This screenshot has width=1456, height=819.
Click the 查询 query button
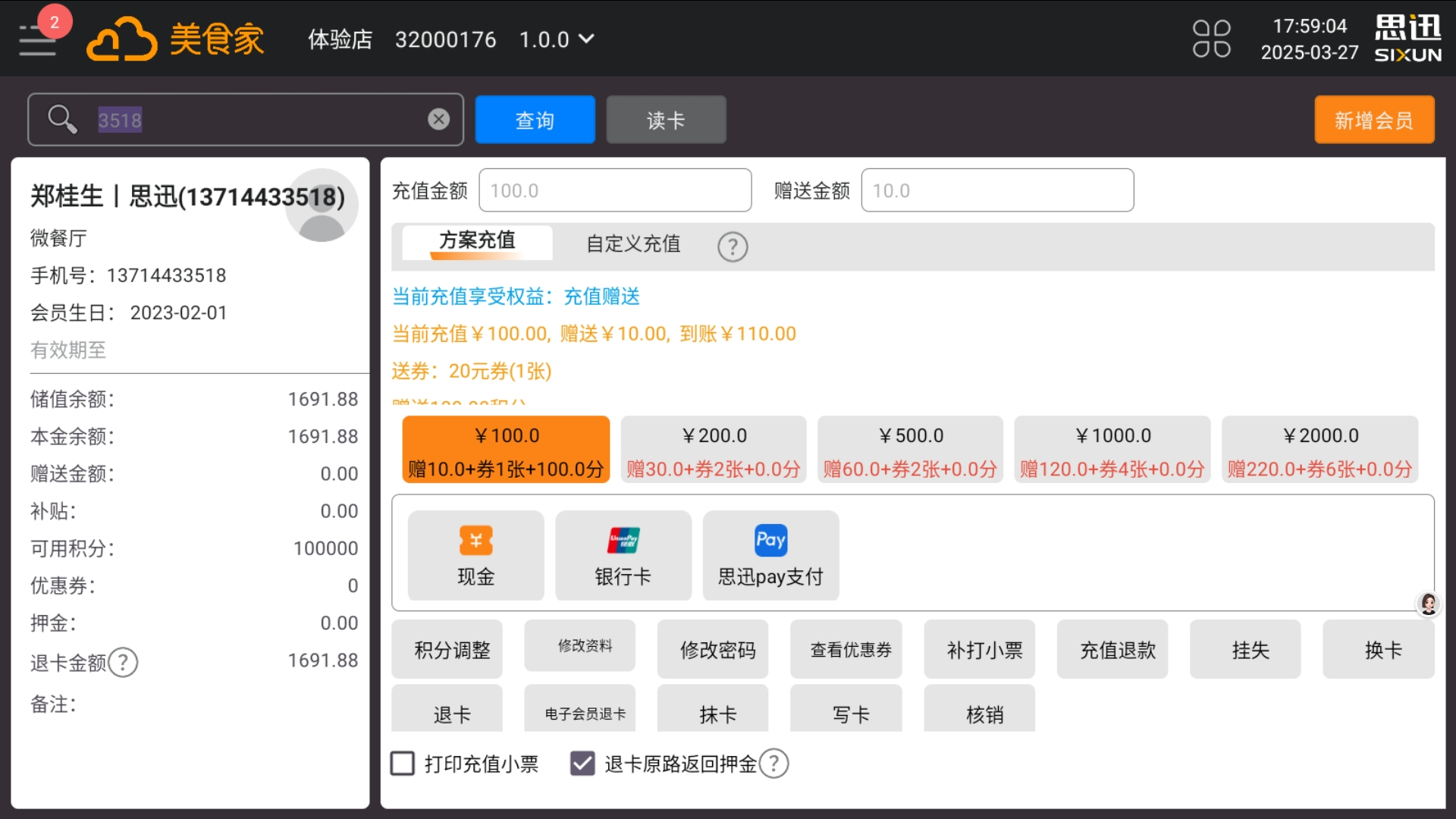pos(535,119)
